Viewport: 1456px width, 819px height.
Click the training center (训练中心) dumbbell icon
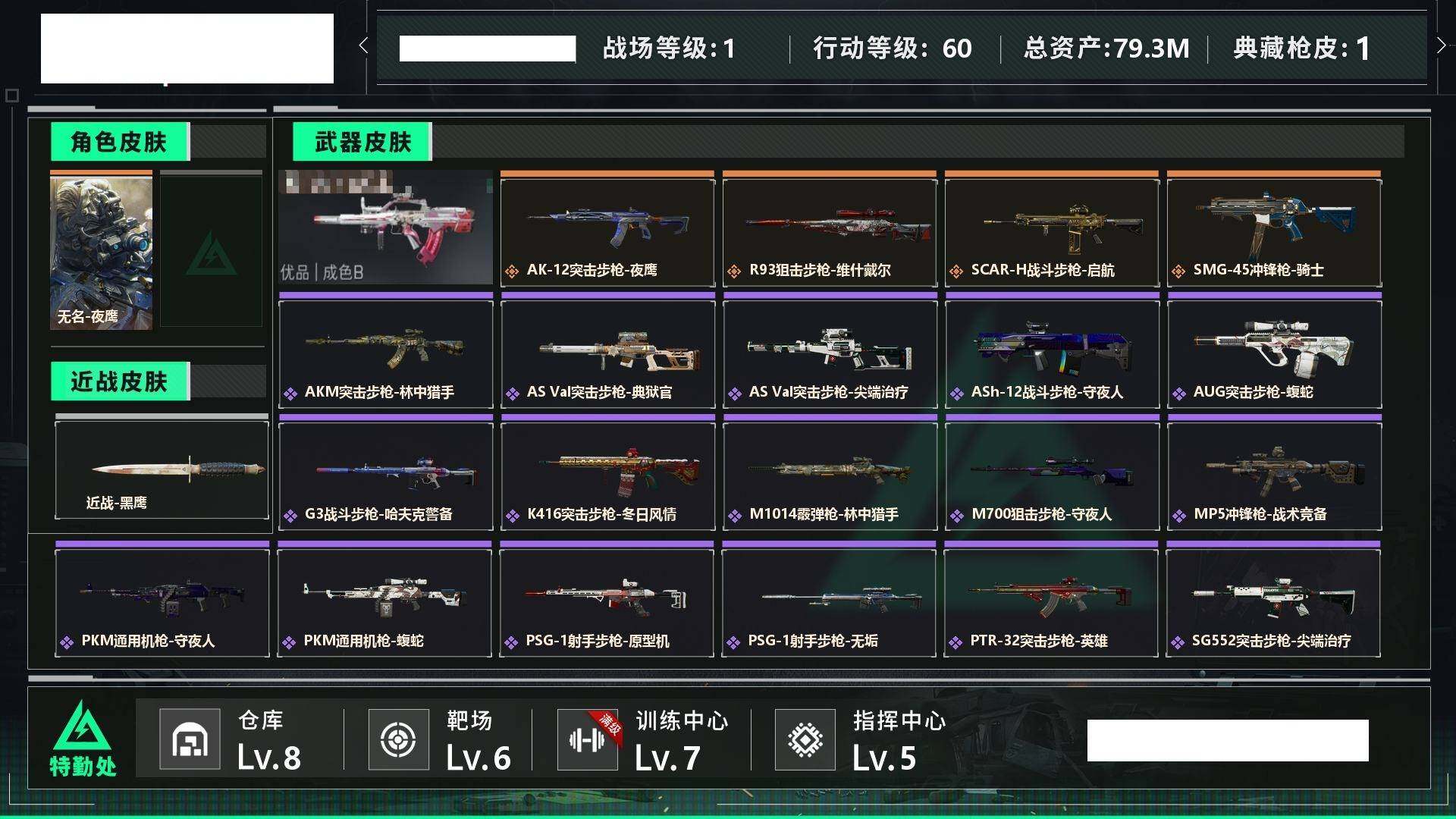pos(587,739)
